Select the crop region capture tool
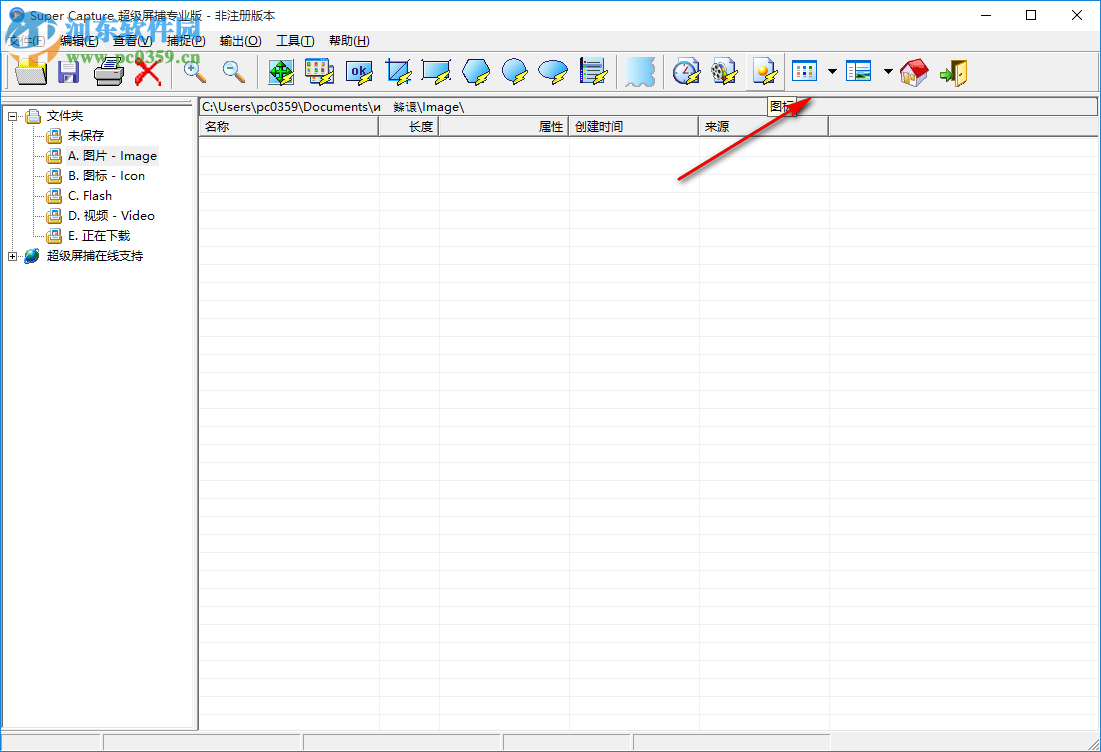Image resolution: width=1101 pixels, height=752 pixels. coord(398,72)
